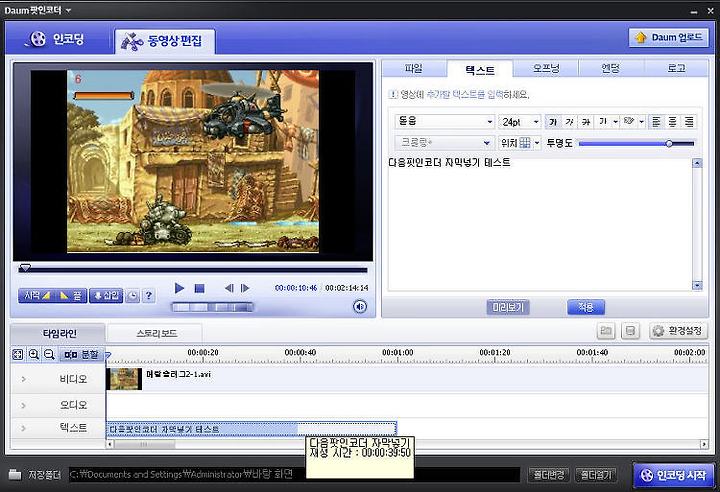Image resolution: width=720 pixels, height=492 pixels.
Task: Click the timeline horizontal scrollbar thumb
Action: (145, 444)
